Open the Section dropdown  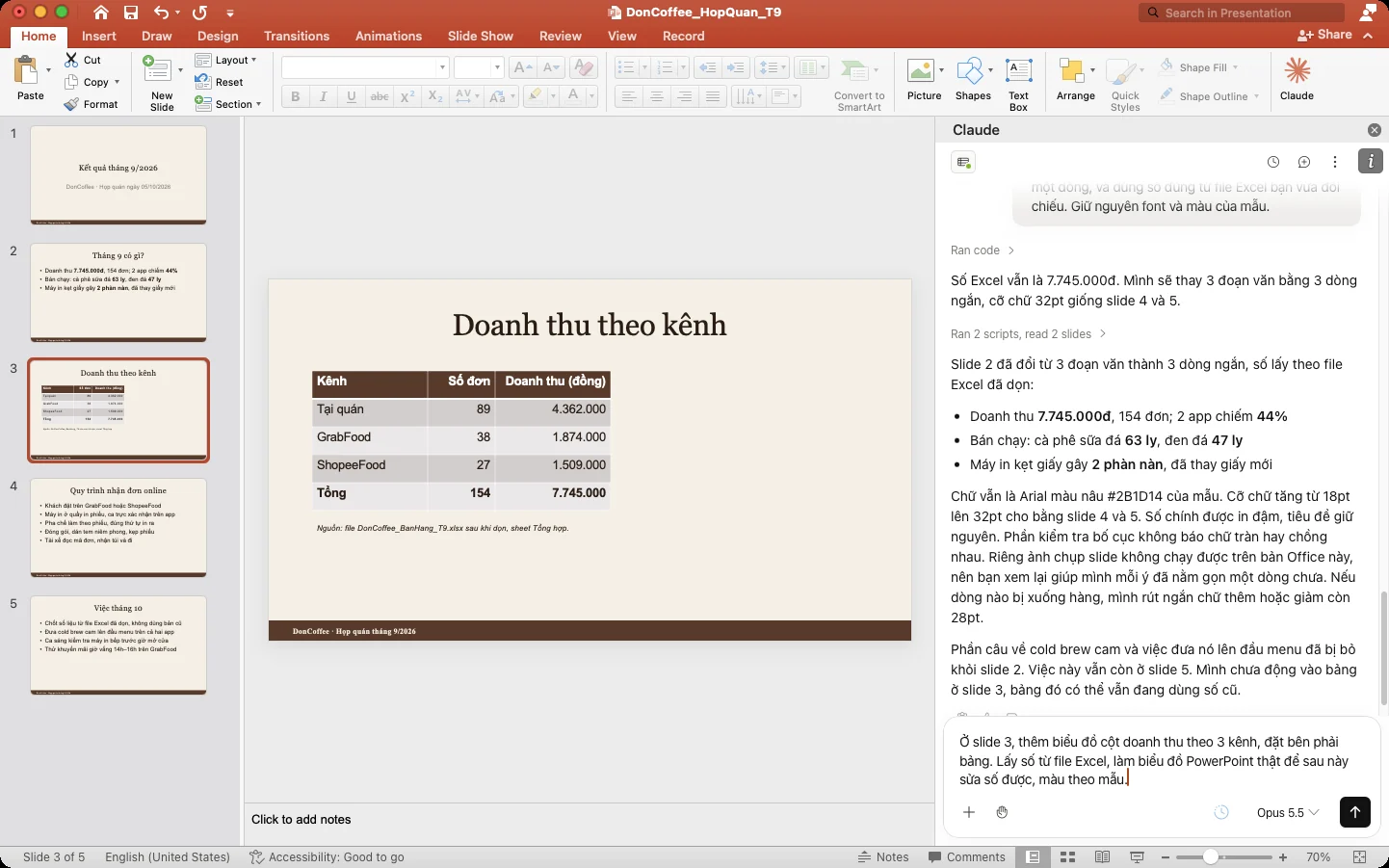click(228, 104)
